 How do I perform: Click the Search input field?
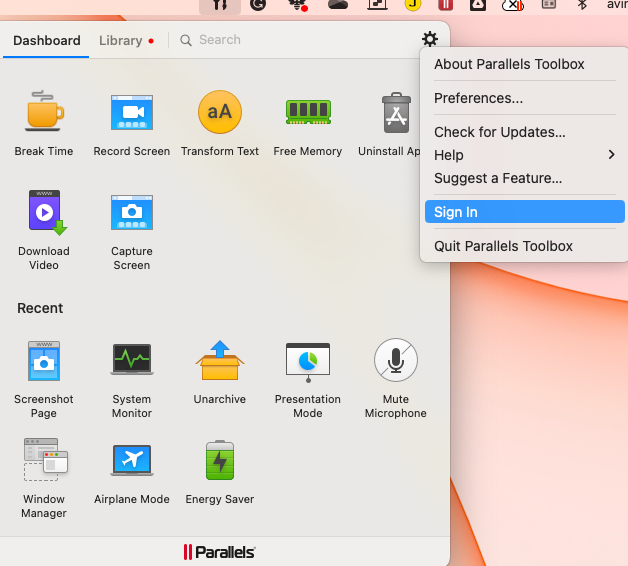tap(290, 40)
